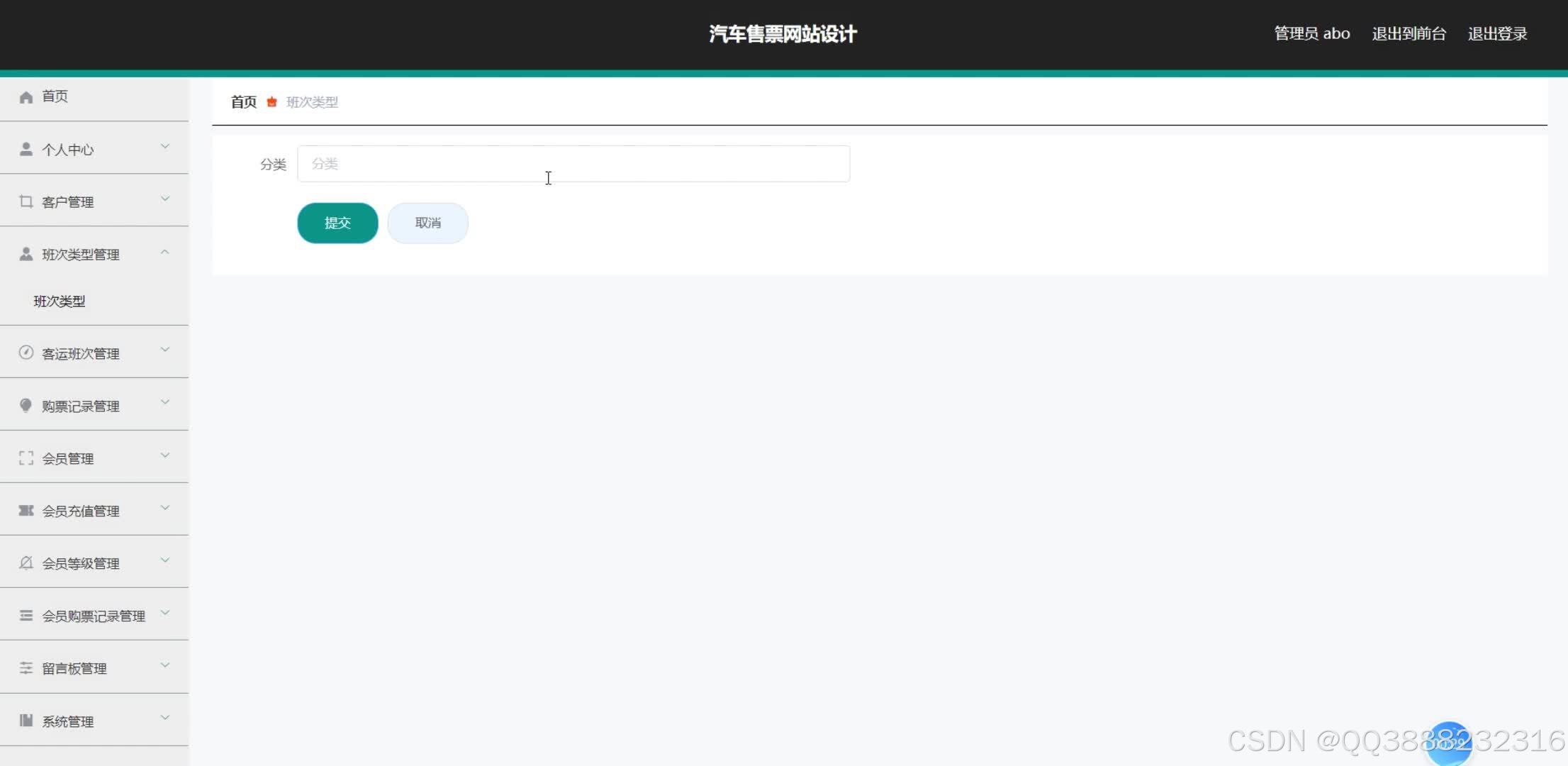
Task: Click the bulb icon beside 购票记录管理
Action: pos(26,405)
